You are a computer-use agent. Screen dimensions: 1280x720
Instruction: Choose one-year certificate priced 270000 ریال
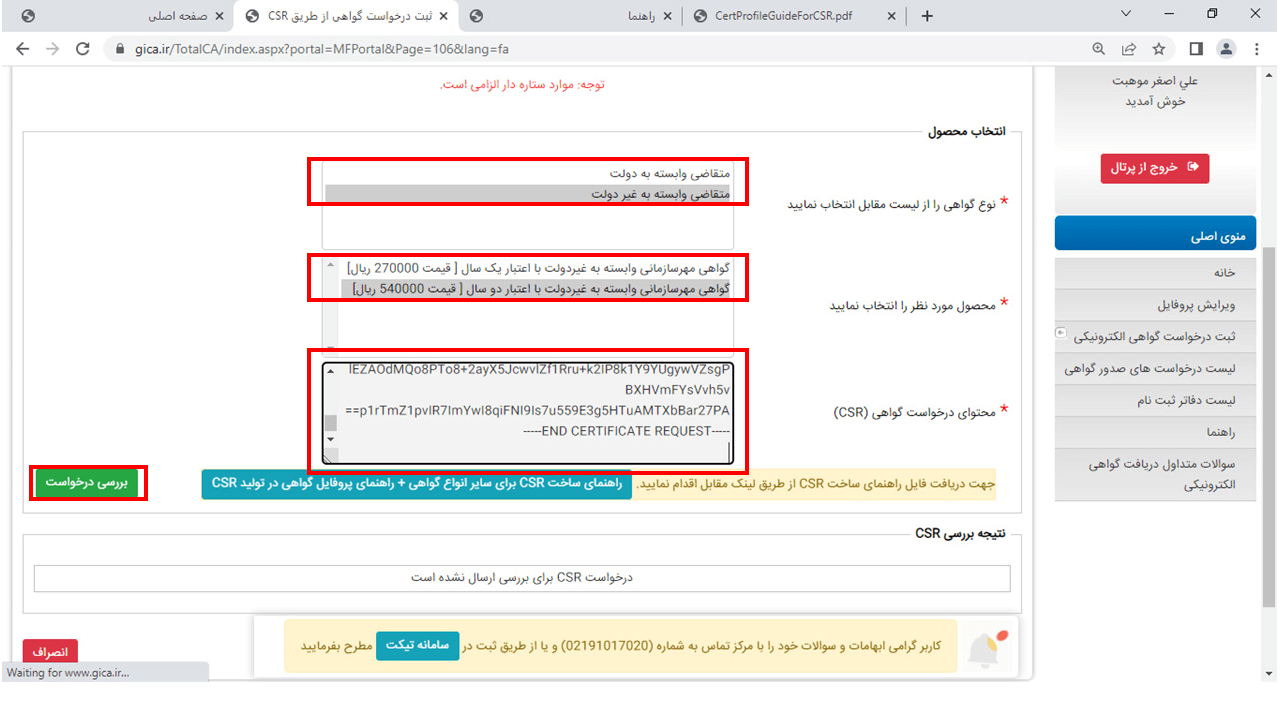coord(538,268)
